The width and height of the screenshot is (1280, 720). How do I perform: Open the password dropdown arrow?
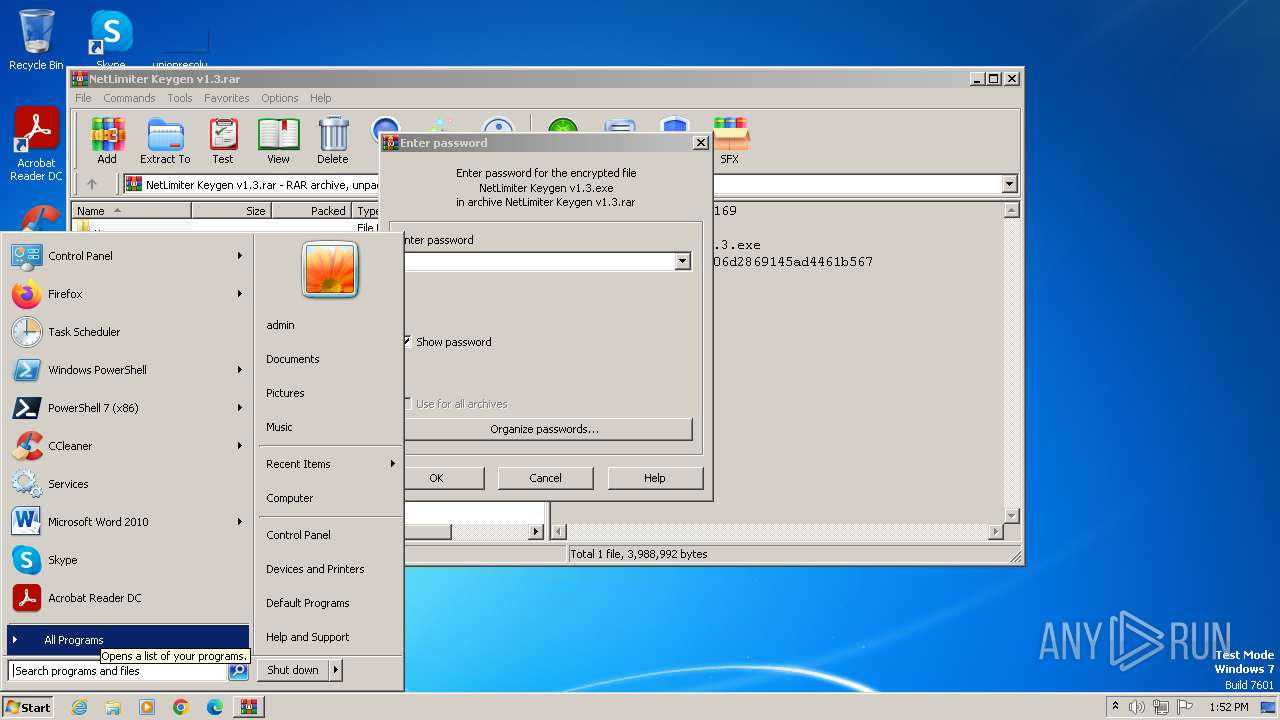[682, 262]
